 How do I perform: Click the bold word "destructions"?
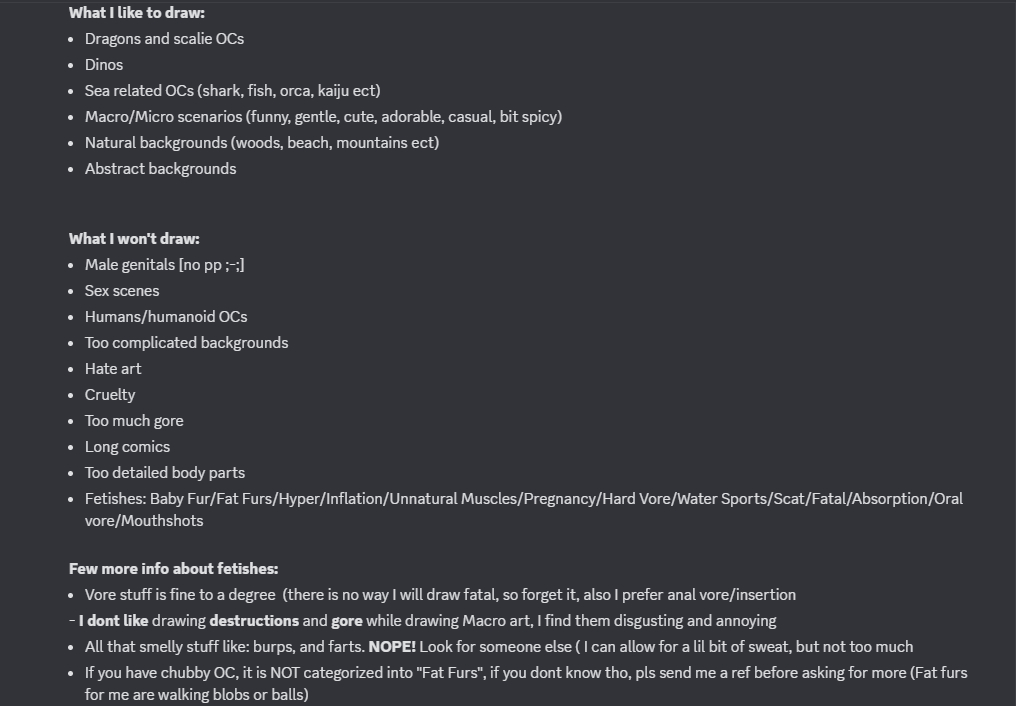(x=253, y=621)
